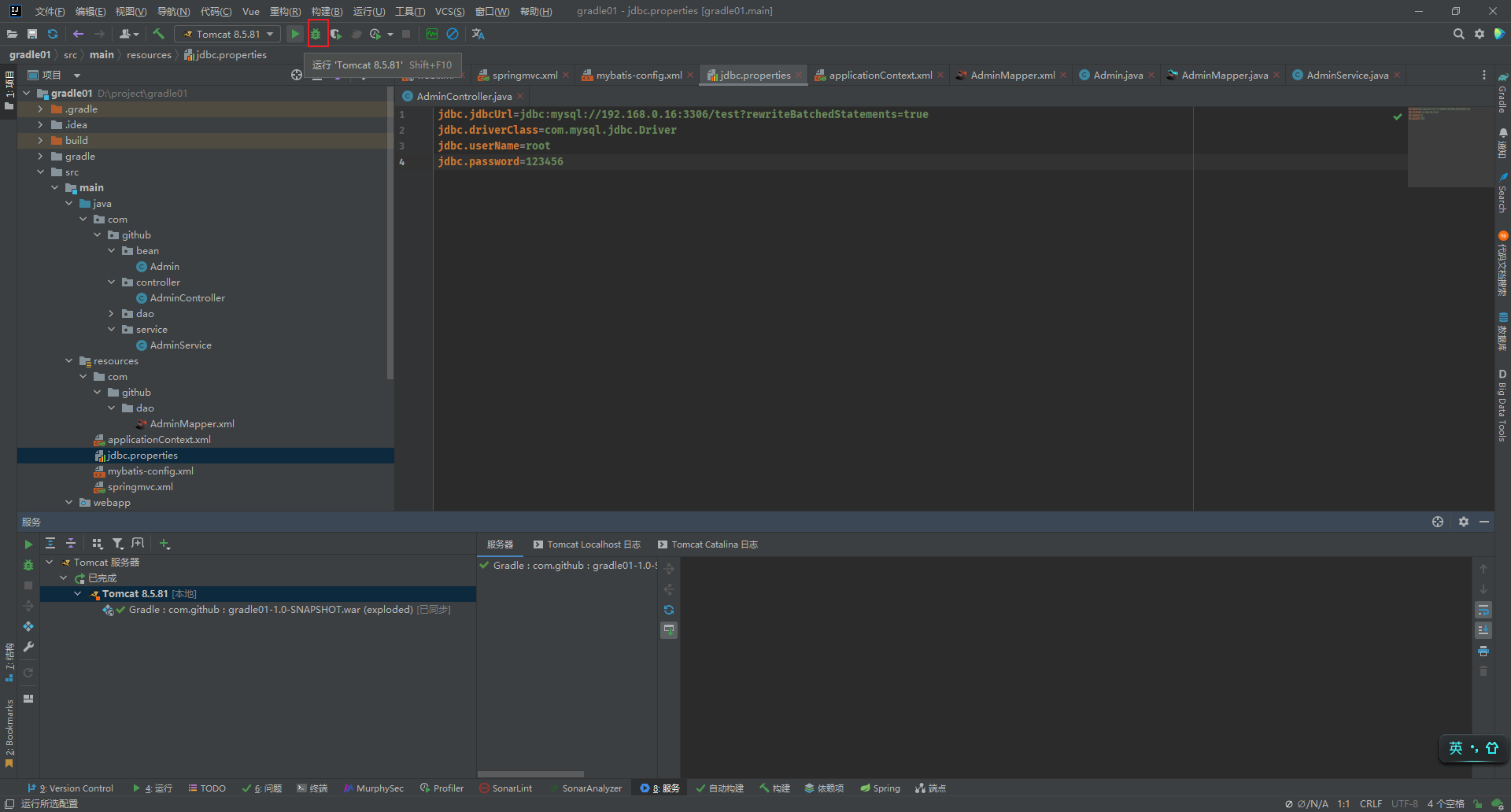
Task: Toggle group-by icon in Services toolbar
Action: pyautogui.click(x=98, y=543)
